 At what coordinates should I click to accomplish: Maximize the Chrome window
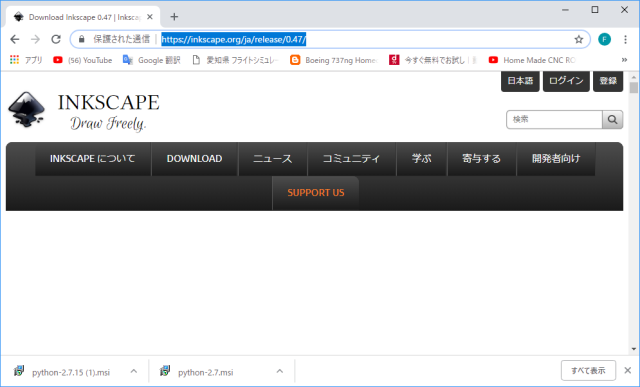tap(595, 10)
